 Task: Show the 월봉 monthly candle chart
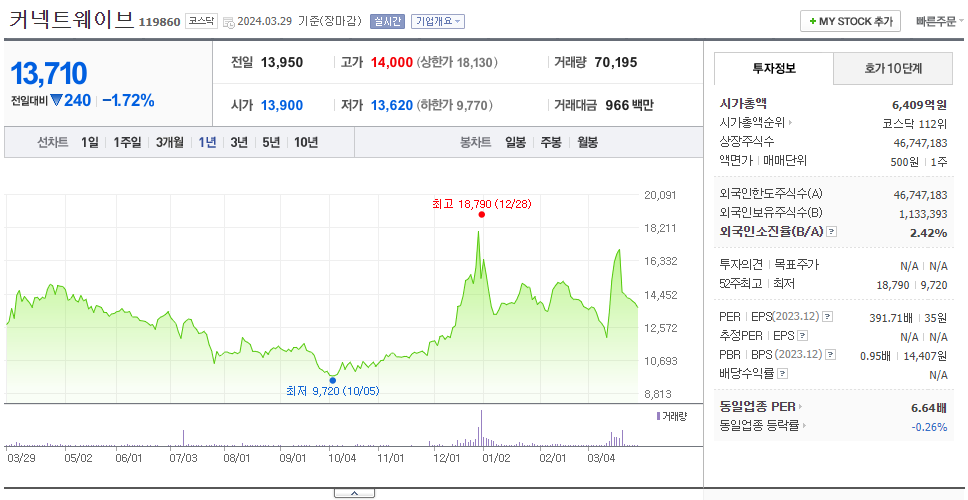click(588, 143)
